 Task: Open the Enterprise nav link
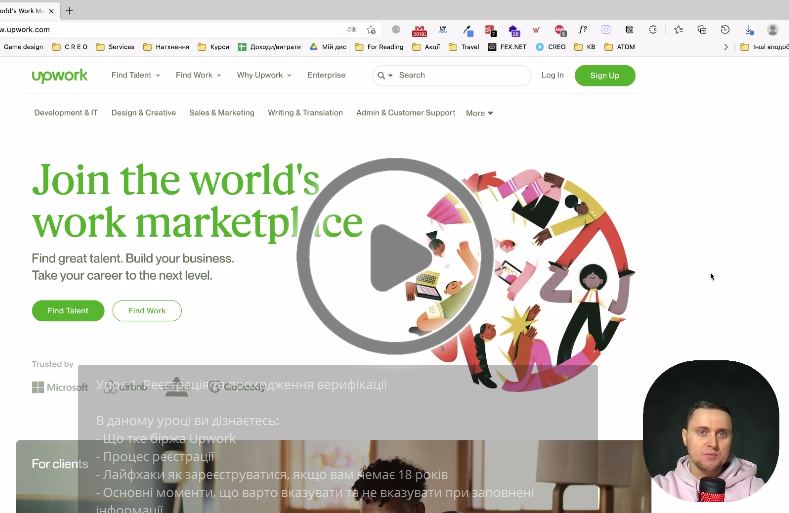pyautogui.click(x=327, y=75)
